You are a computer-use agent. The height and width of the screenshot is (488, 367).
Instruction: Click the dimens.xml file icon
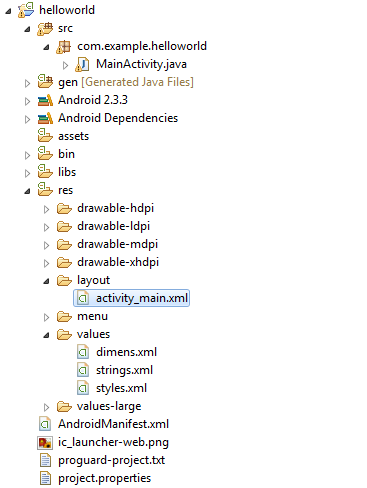[x=83, y=352]
